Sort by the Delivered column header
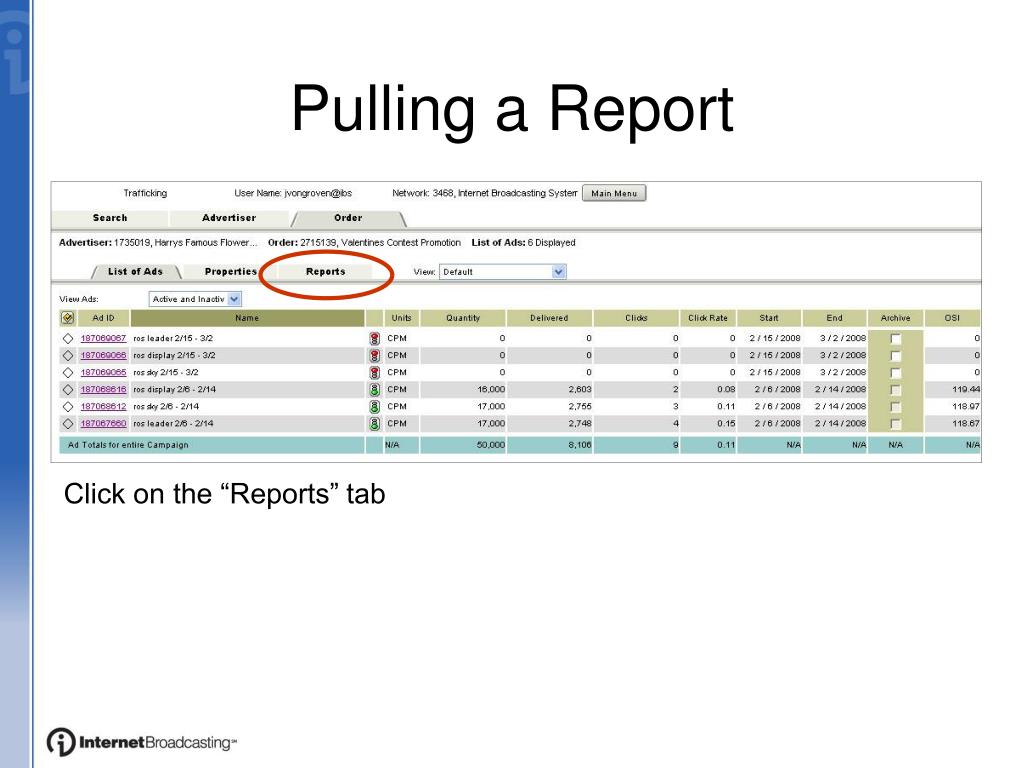Viewport: 1024px width, 768px height. click(x=549, y=318)
